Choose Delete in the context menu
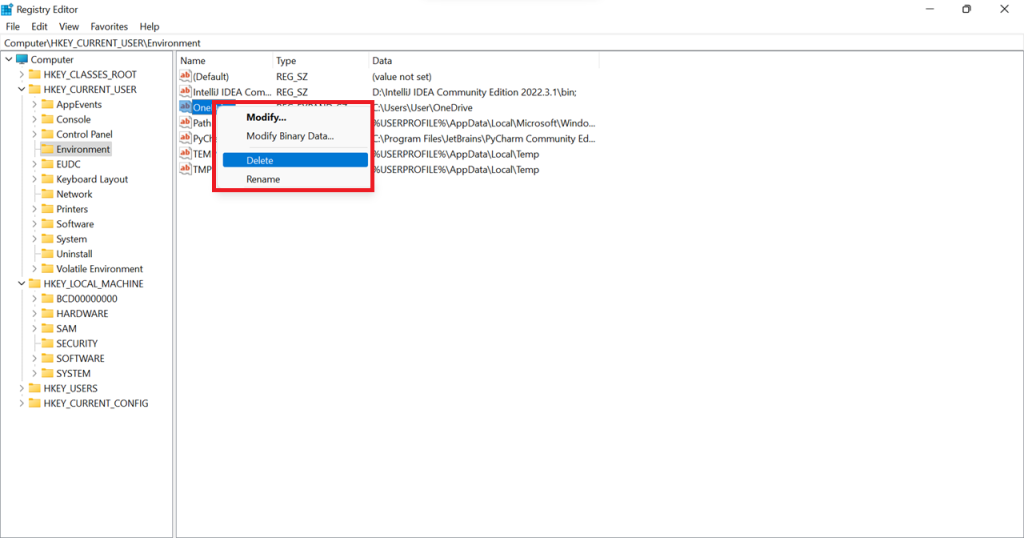Viewport: 1024px width, 538px height. pos(295,160)
